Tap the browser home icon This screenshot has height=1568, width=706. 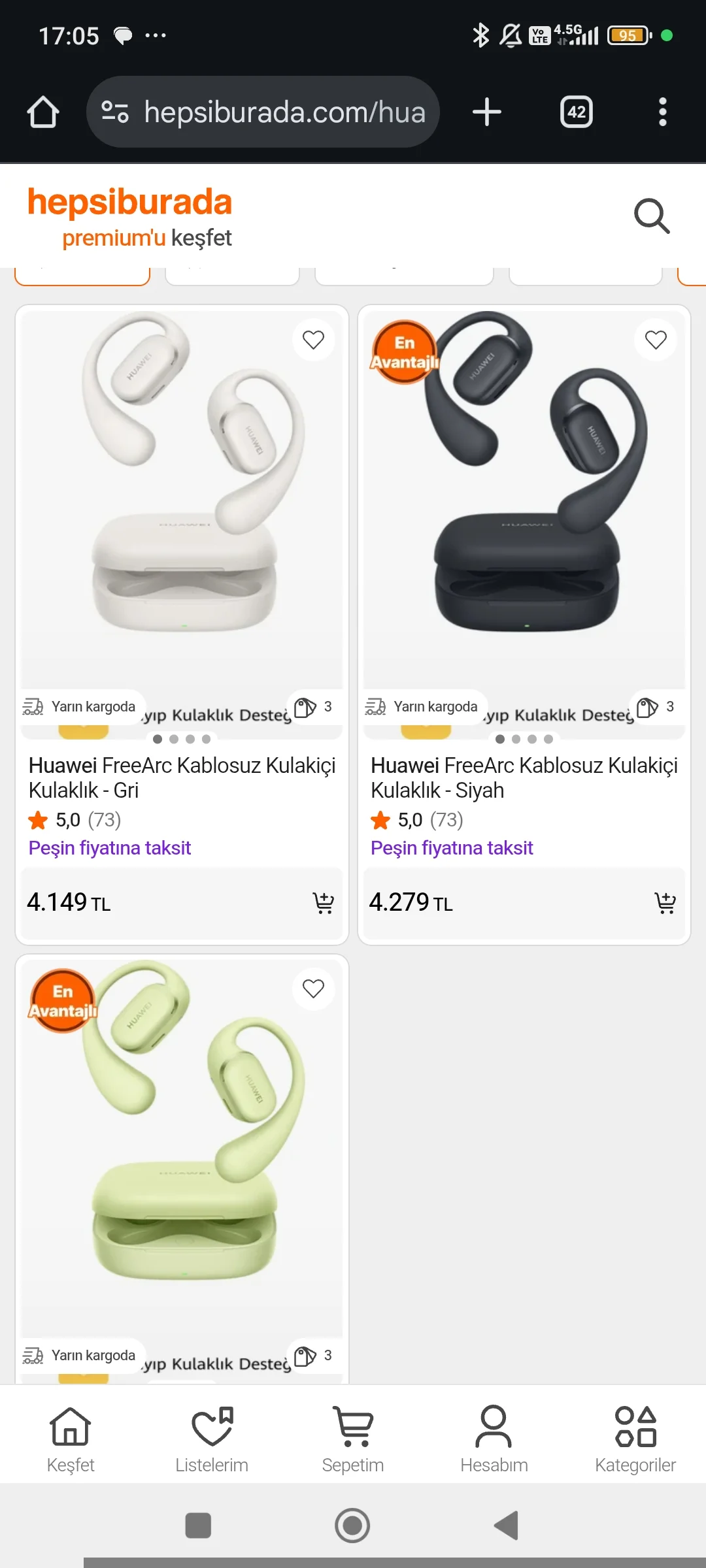43,112
